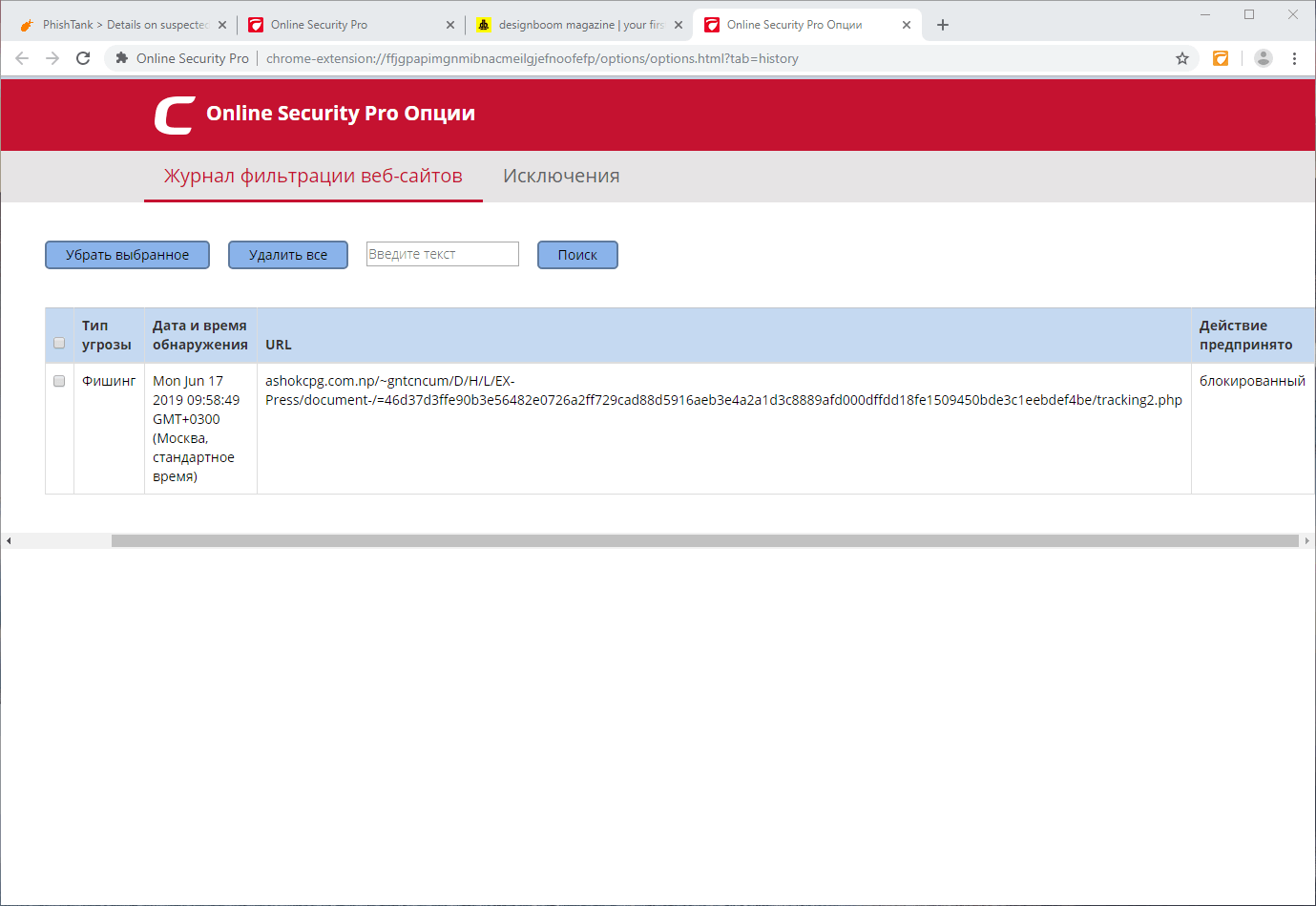Click the Online Security Pro Опции page title

point(341,114)
